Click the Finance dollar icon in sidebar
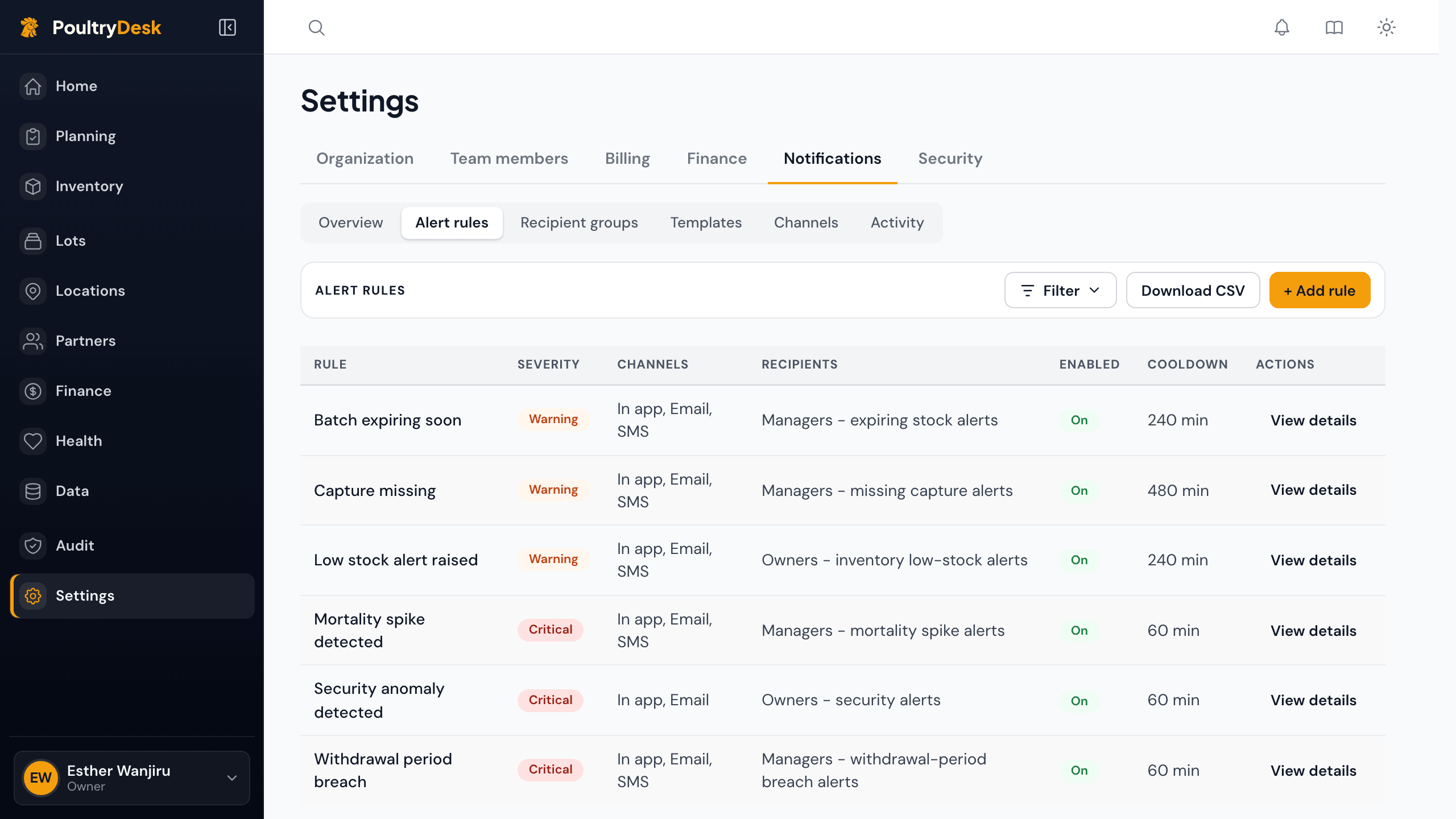Image resolution: width=1456 pixels, height=819 pixels. pyautogui.click(x=33, y=391)
